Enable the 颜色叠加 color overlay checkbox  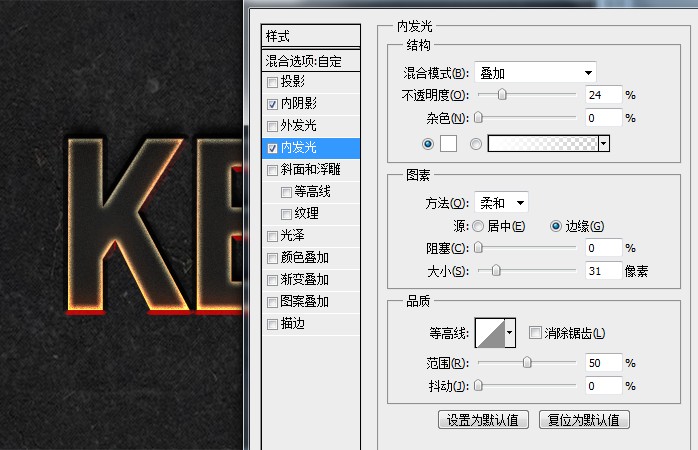coord(272,259)
